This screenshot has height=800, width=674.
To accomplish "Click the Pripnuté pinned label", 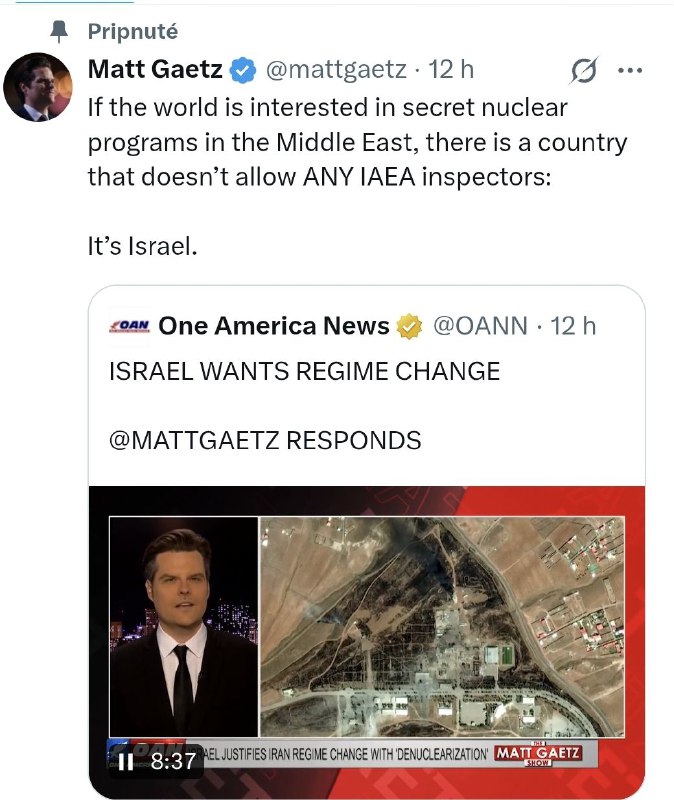I will (x=133, y=32).
